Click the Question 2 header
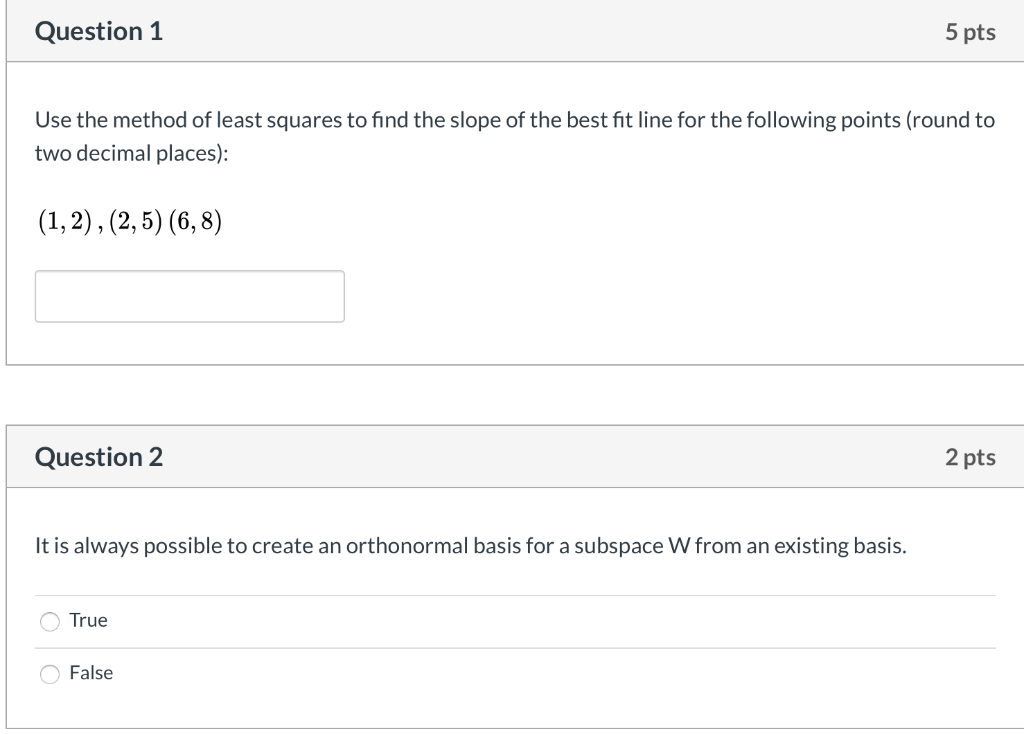 (x=97, y=456)
